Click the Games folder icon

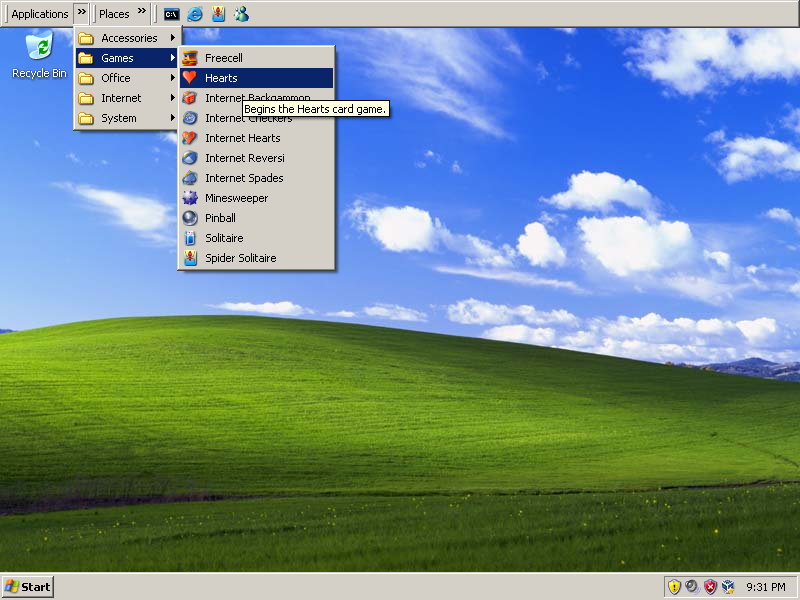[x=86, y=58]
